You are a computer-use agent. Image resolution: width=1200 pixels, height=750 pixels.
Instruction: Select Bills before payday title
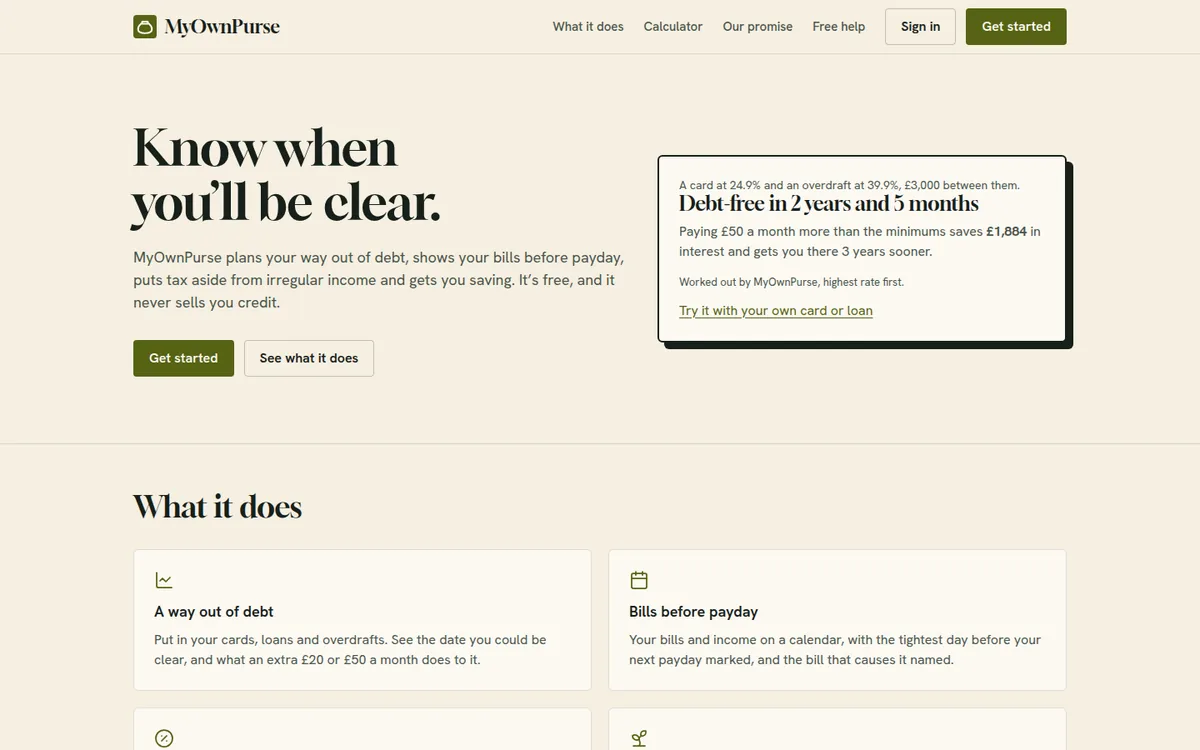tap(694, 611)
